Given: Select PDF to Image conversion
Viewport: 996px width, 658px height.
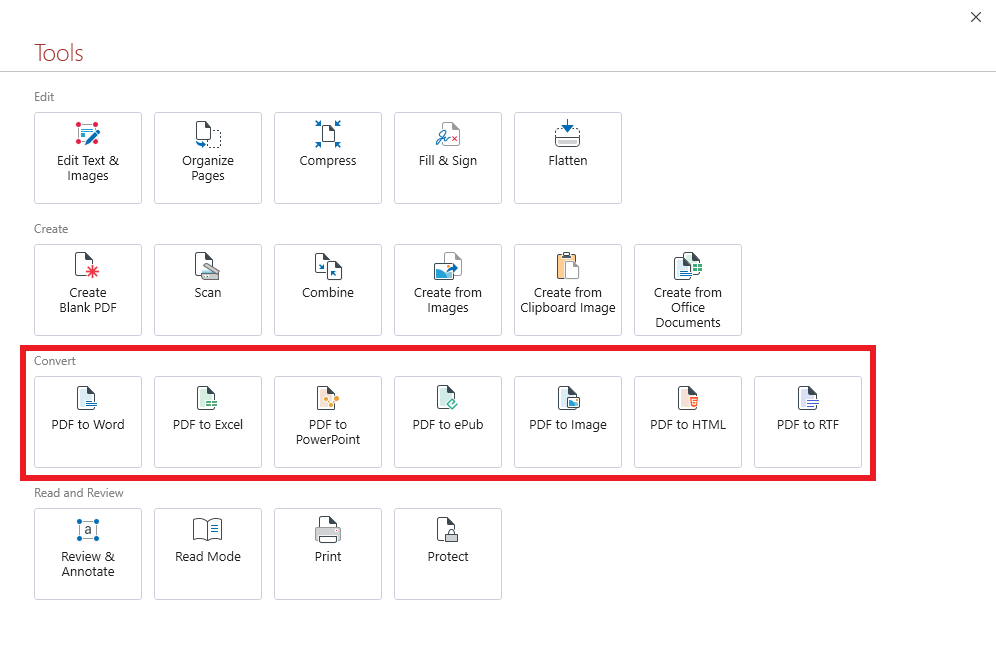Looking at the screenshot, I should (568, 422).
